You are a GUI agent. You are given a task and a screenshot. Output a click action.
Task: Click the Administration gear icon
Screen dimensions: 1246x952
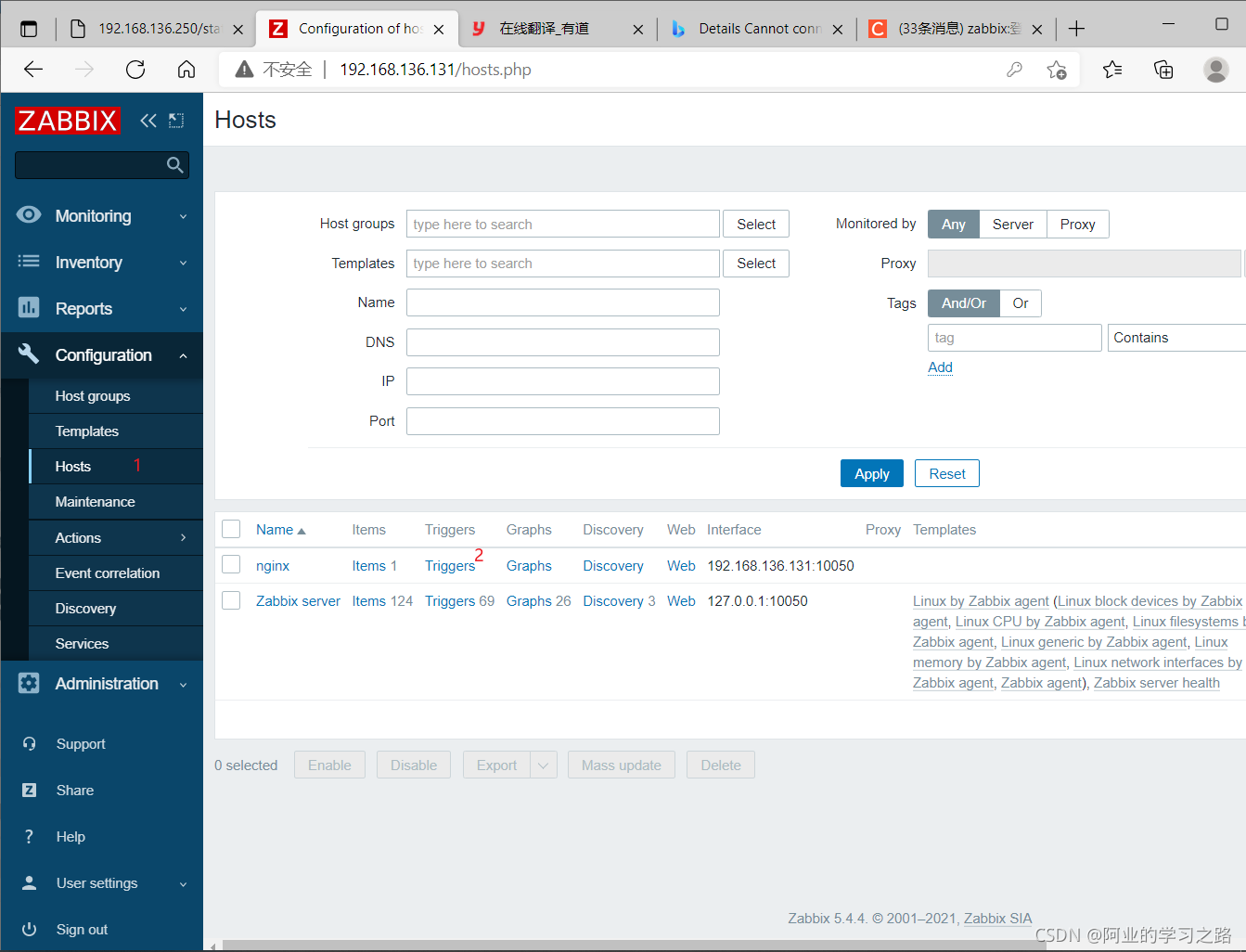pyautogui.click(x=29, y=683)
